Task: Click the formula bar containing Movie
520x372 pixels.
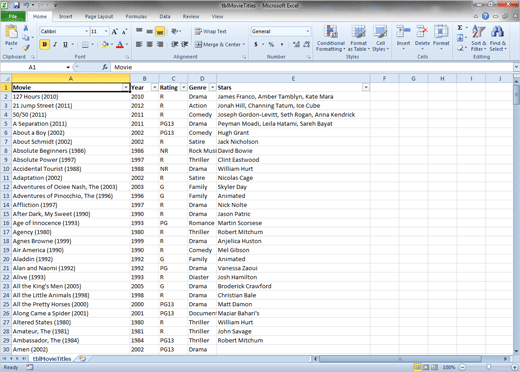Action: (312, 67)
